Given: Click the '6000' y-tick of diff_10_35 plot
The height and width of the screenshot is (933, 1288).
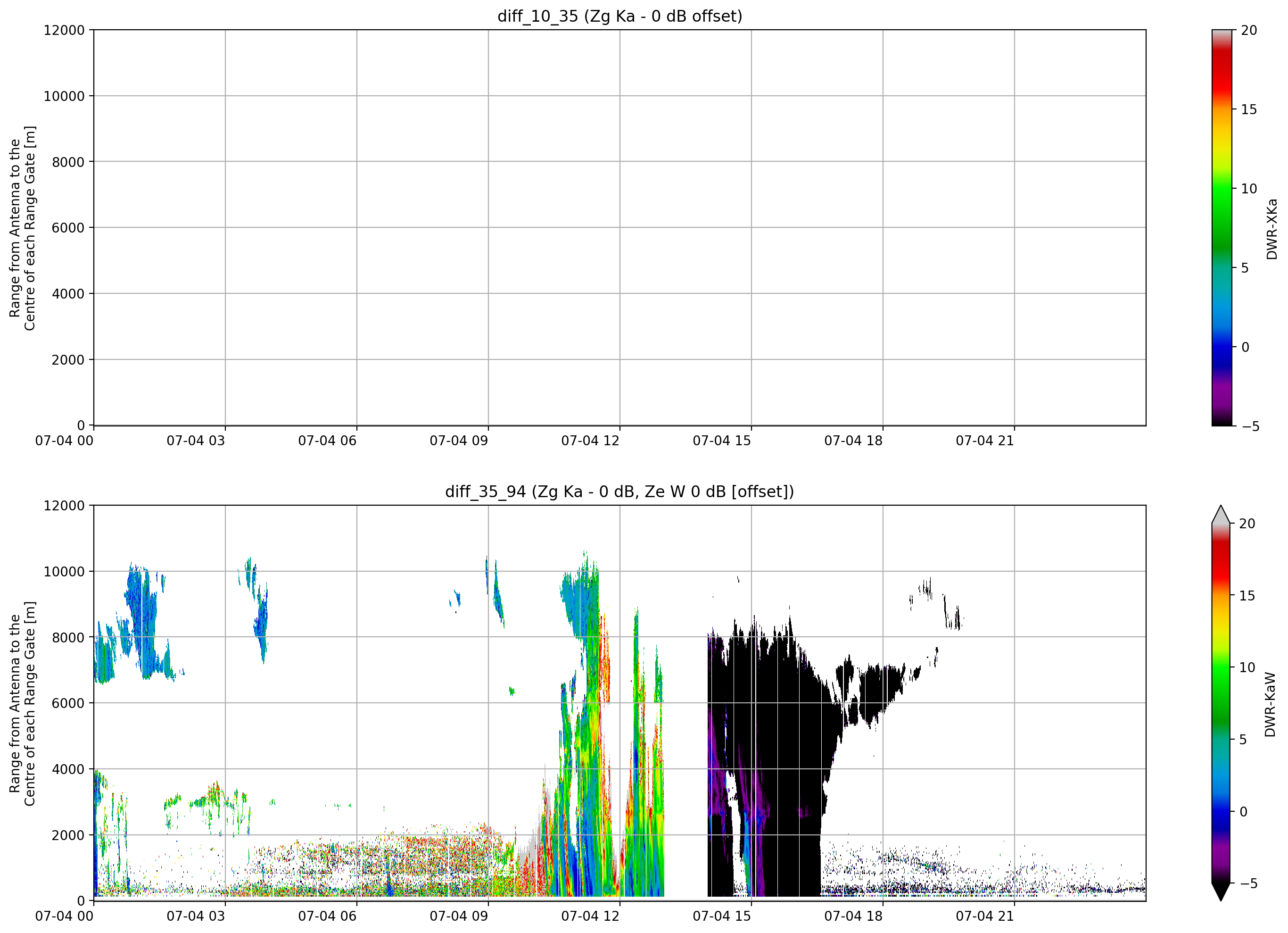Looking at the screenshot, I should (68, 228).
